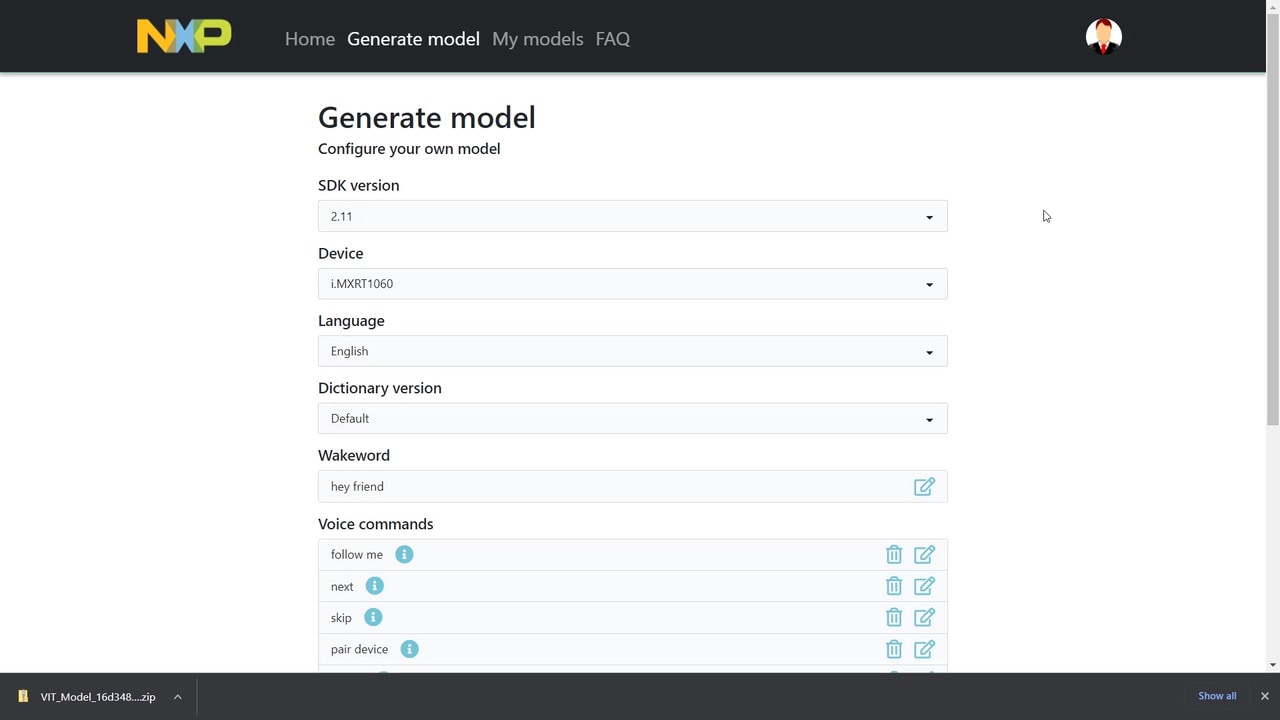Navigate to the Home page
This screenshot has width=1280, height=720.
click(x=310, y=39)
